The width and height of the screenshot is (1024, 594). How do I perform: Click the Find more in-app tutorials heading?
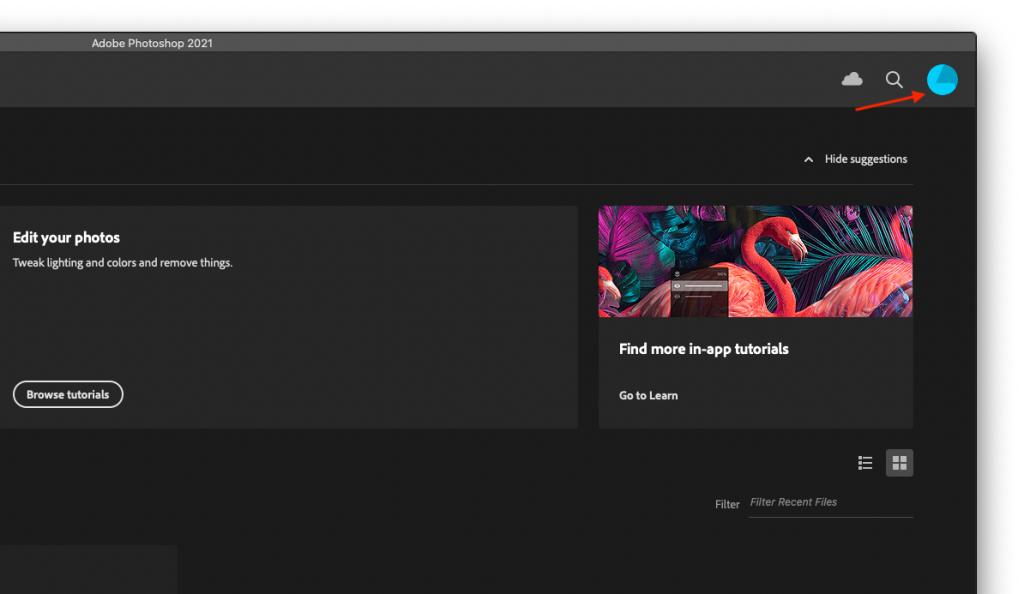(703, 349)
